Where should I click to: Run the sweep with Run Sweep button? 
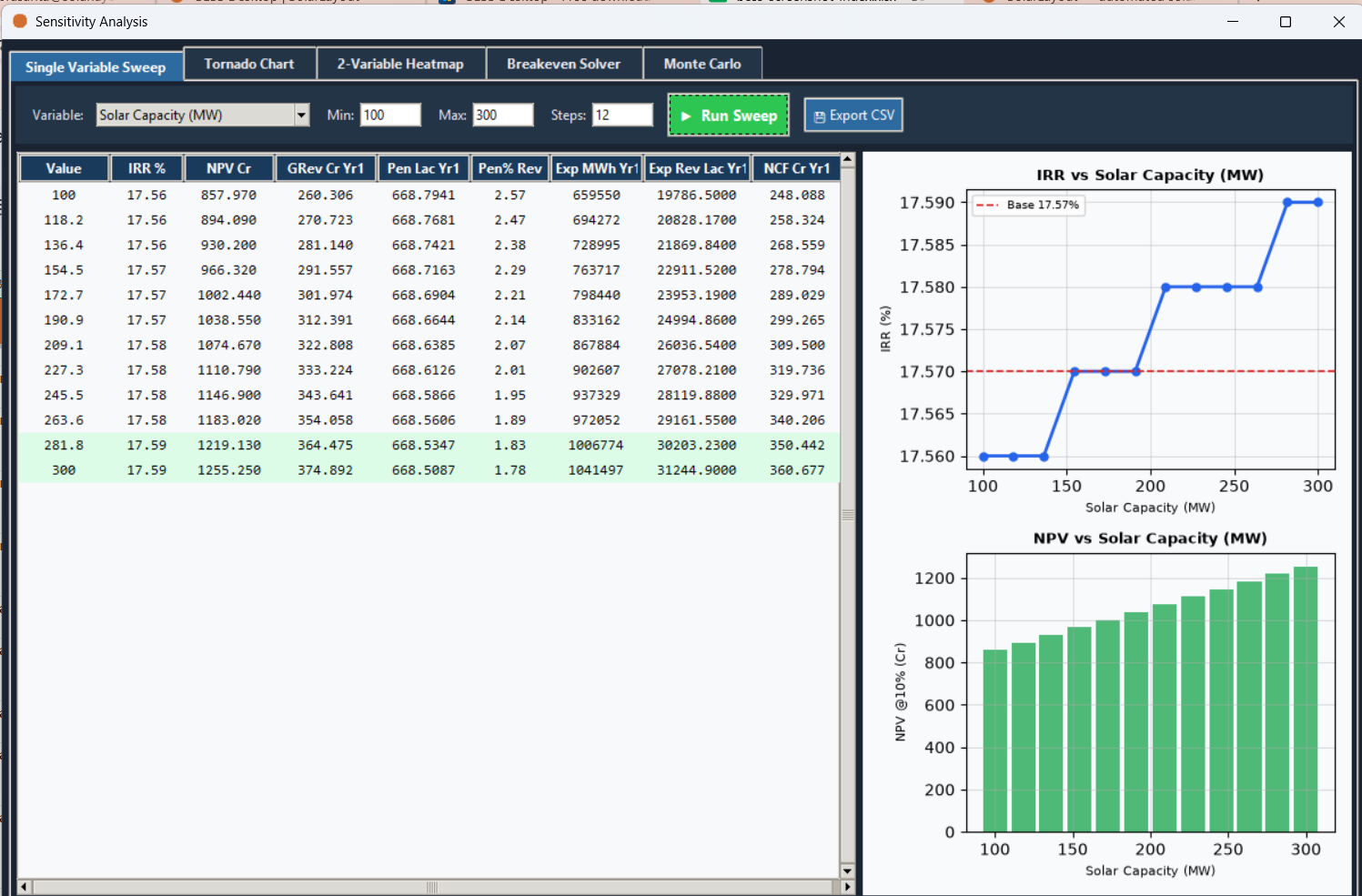point(729,116)
